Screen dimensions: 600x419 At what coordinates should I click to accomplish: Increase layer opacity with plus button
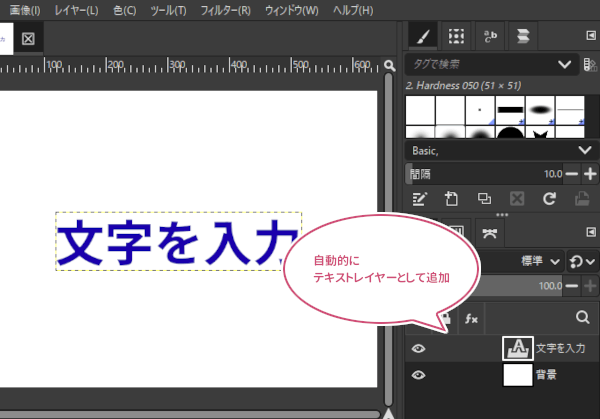[590, 286]
